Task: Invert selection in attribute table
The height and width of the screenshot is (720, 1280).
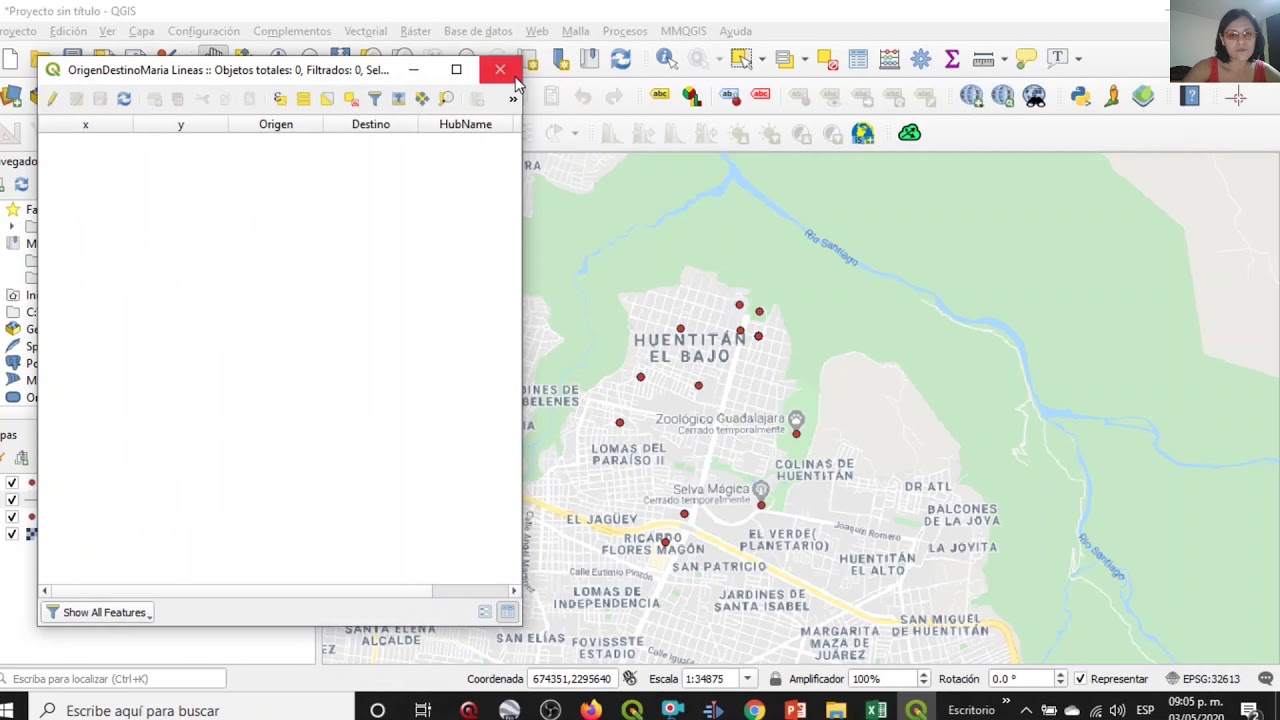Action: tap(327, 98)
